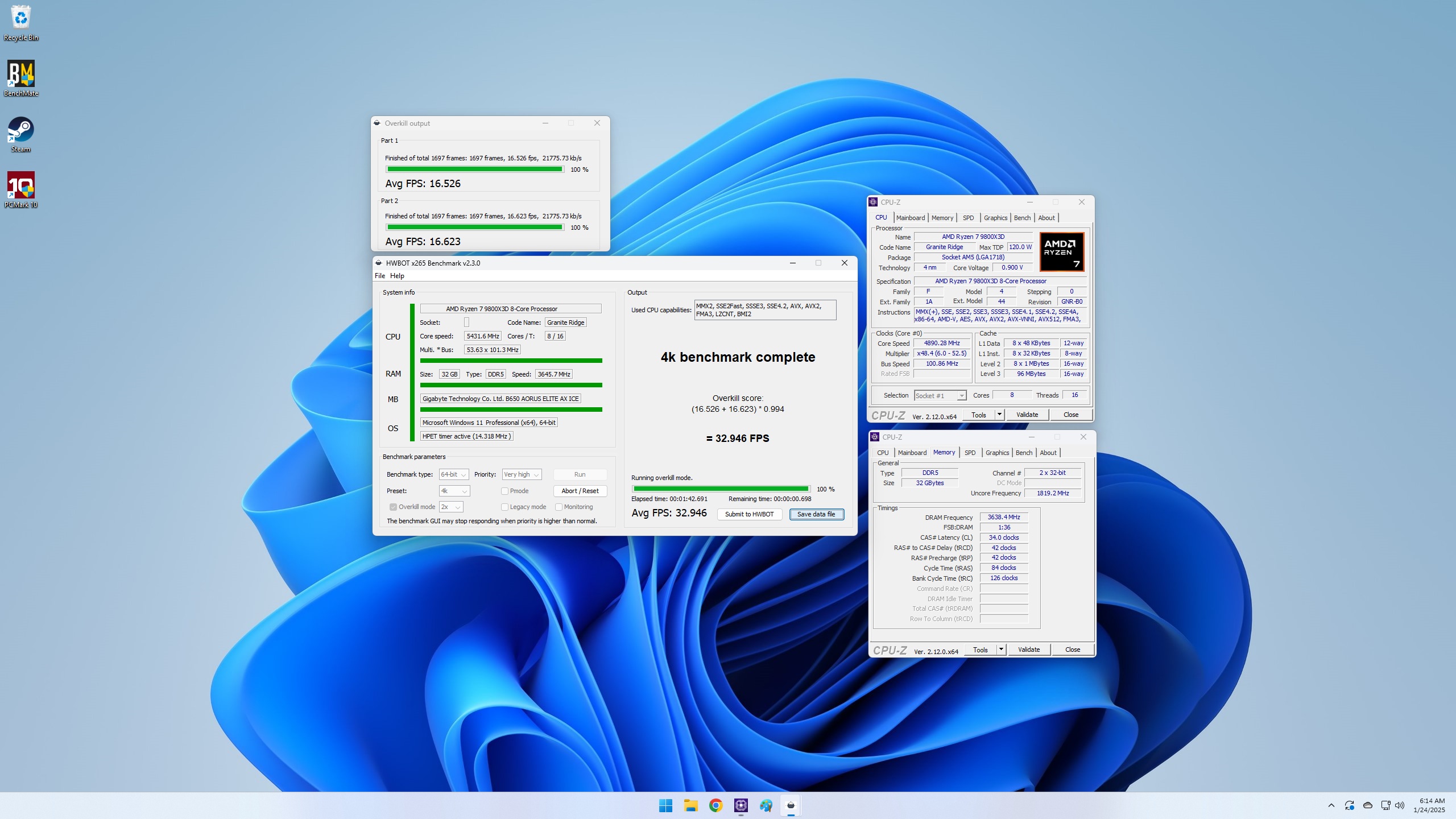Open File Explorer from the taskbar
Viewport: 1456px width, 819px height.
690,805
